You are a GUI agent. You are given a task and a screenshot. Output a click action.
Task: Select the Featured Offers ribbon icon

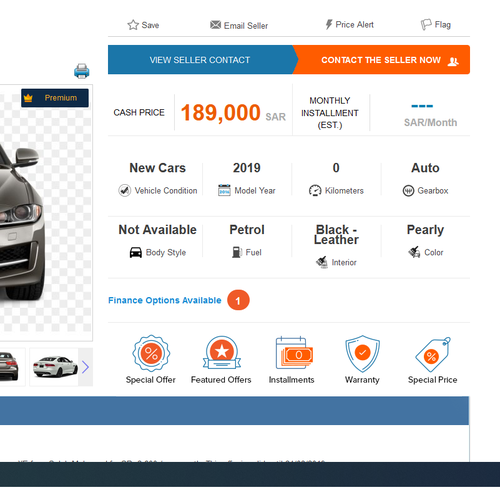pyautogui.click(x=222, y=353)
